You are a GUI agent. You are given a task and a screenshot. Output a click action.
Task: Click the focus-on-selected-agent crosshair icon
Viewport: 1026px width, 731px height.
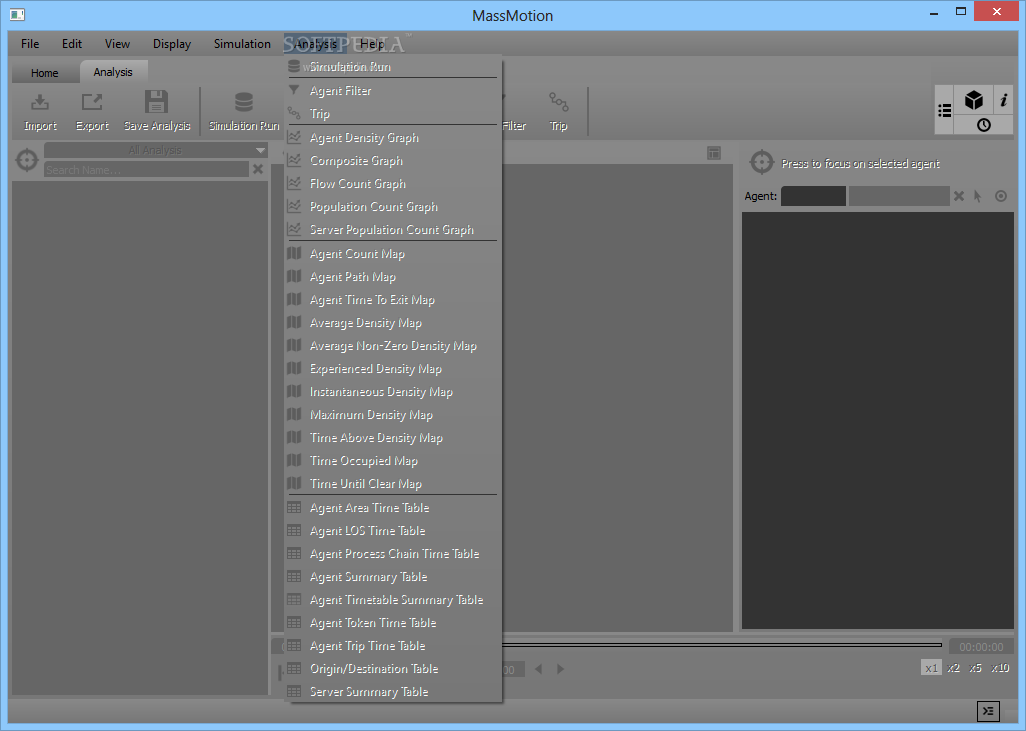click(762, 162)
